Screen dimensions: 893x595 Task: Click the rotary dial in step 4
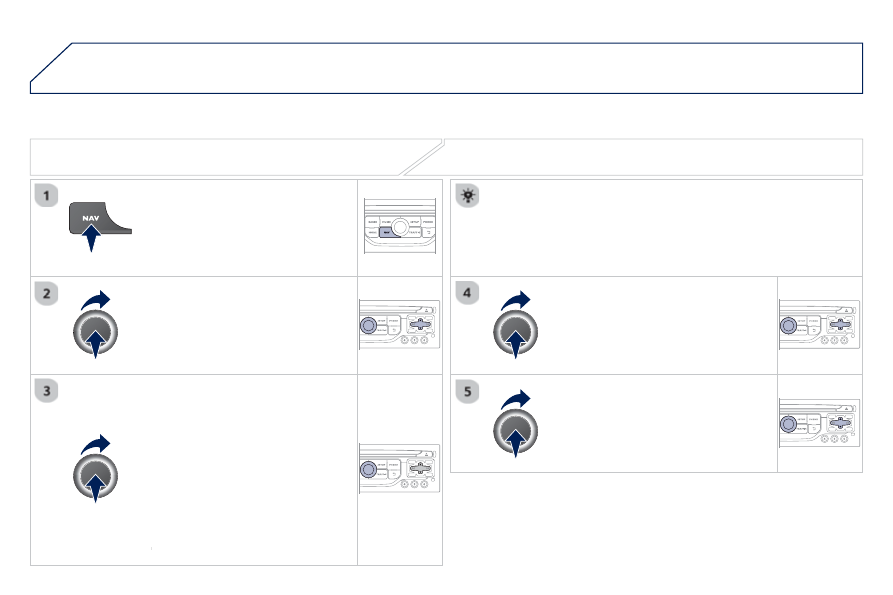515,333
